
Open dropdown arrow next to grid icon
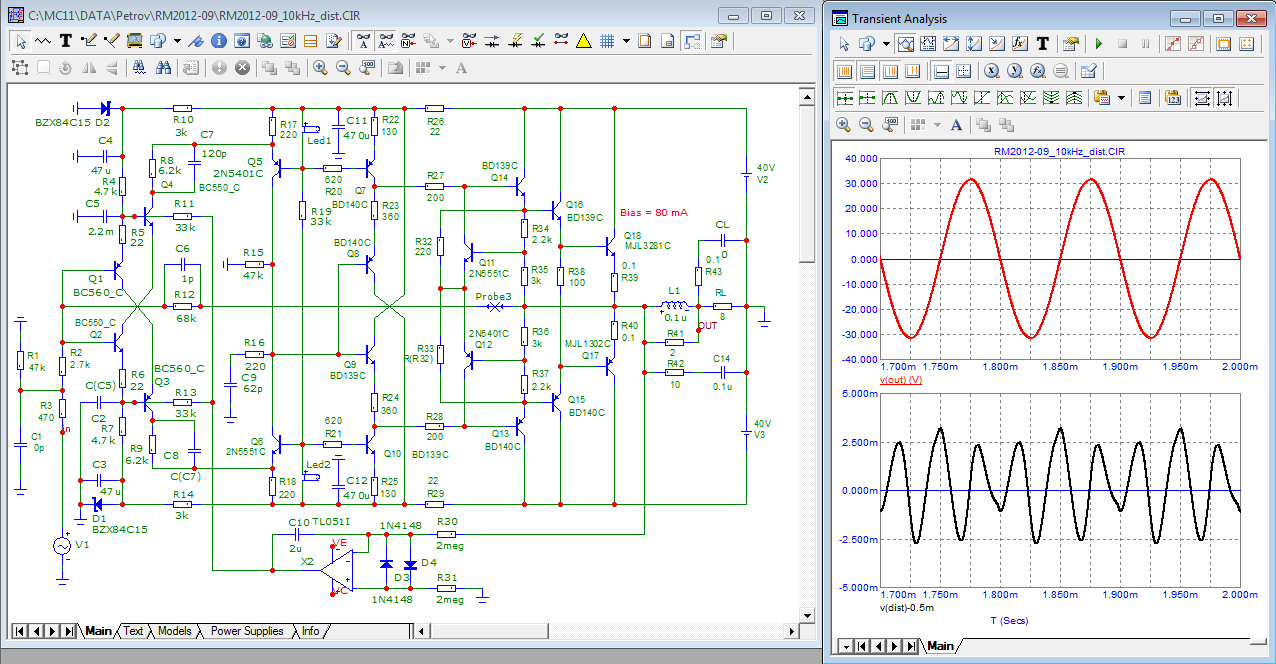tap(626, 41)
